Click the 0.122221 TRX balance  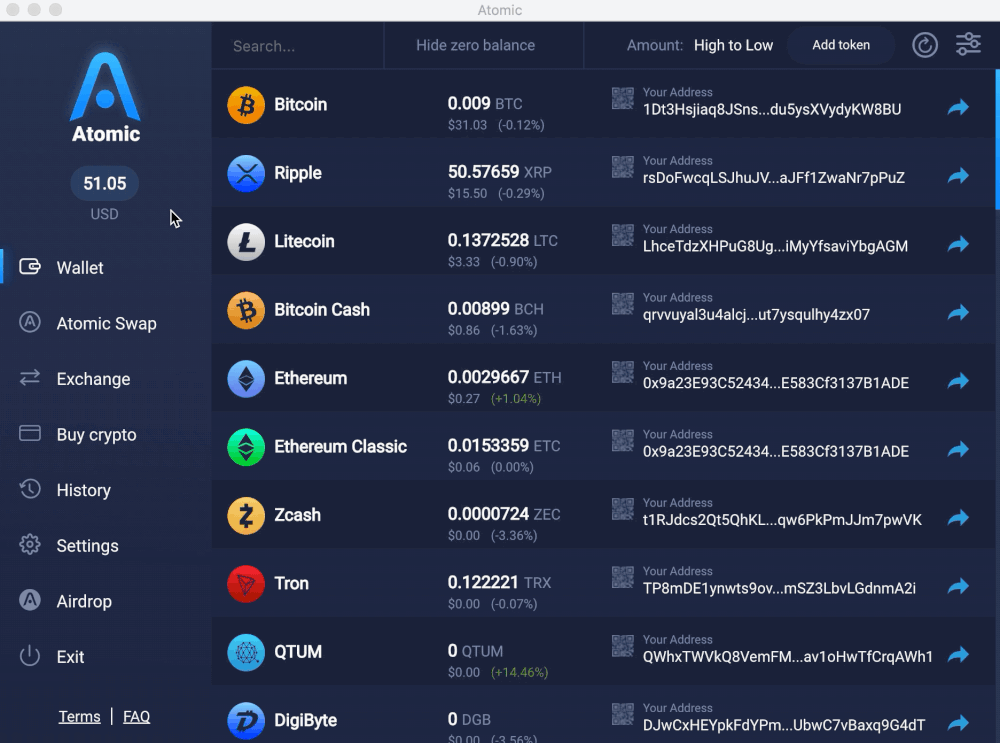(499, 582)
